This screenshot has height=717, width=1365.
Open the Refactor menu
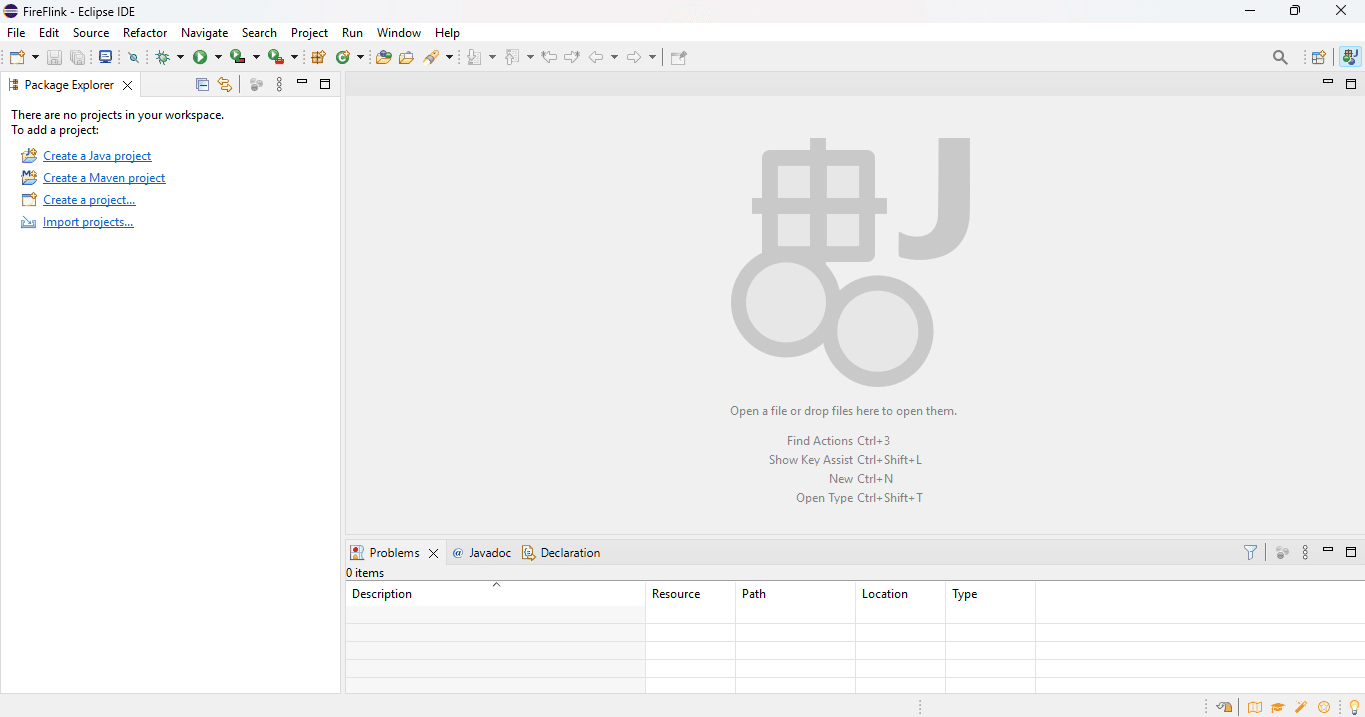pos(145,33)
